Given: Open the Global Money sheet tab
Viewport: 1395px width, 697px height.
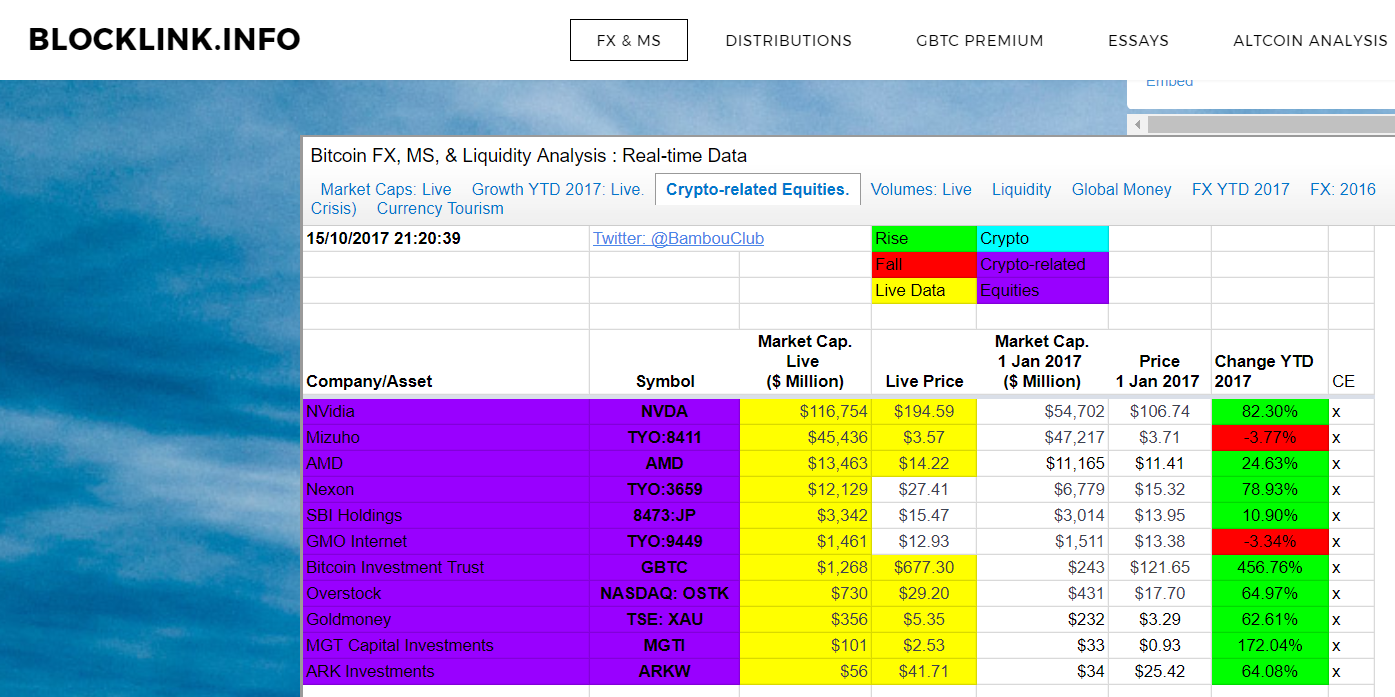Looking at the screenshot, I should tap(1121, 189).
